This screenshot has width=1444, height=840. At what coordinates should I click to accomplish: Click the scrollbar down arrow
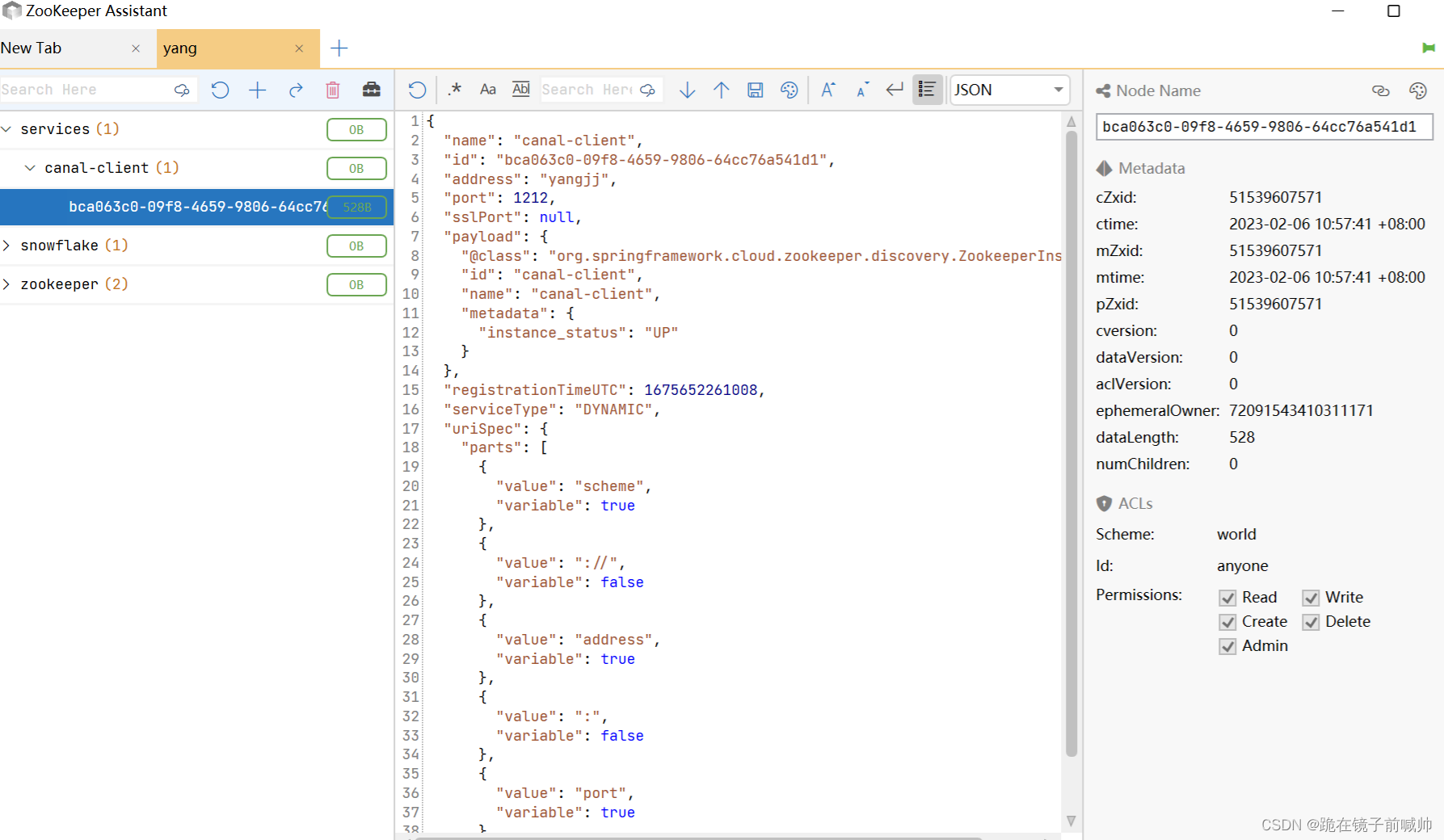[x=1071, y=821]
